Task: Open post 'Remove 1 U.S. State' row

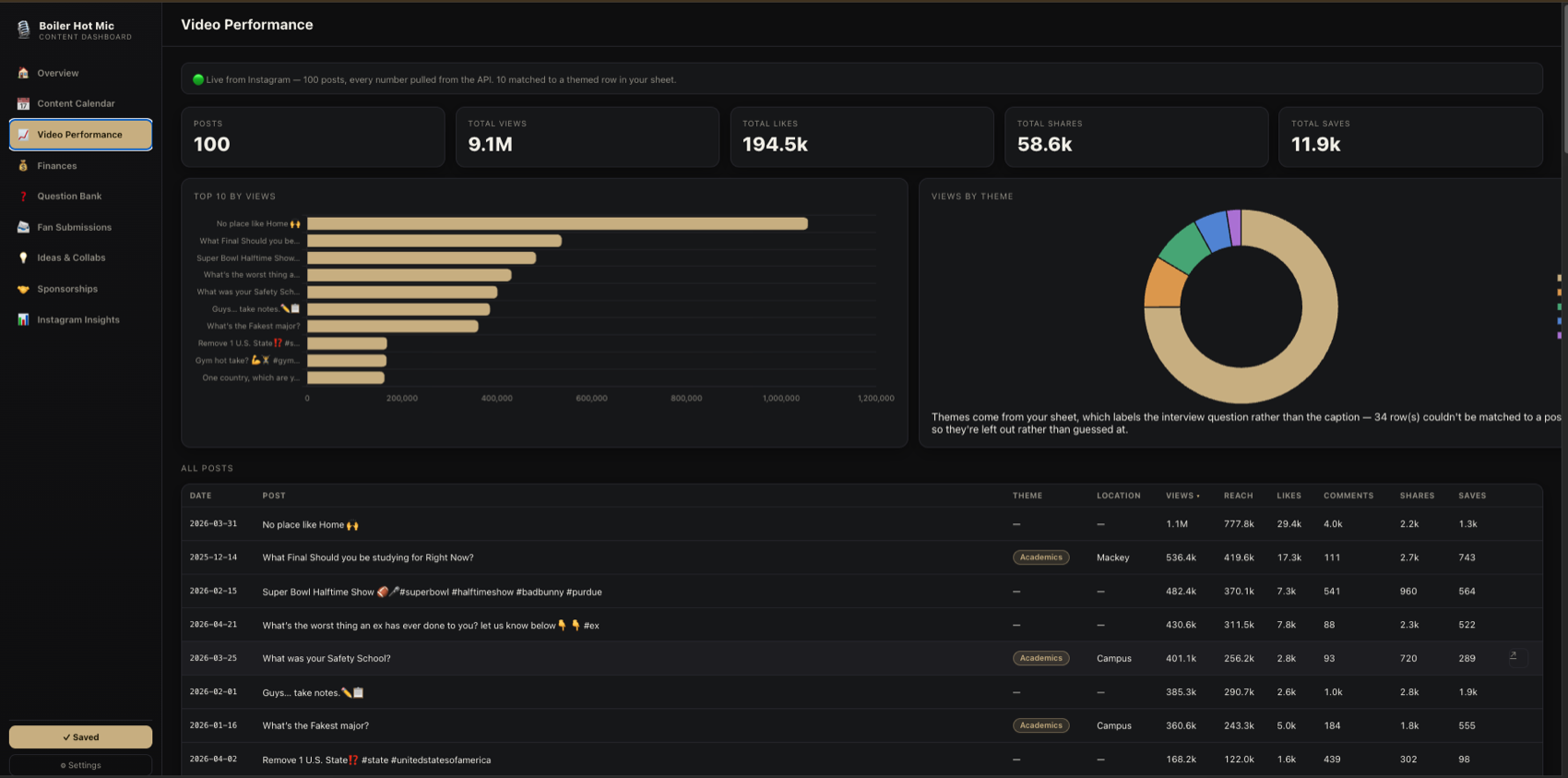Action: point(861,760)
